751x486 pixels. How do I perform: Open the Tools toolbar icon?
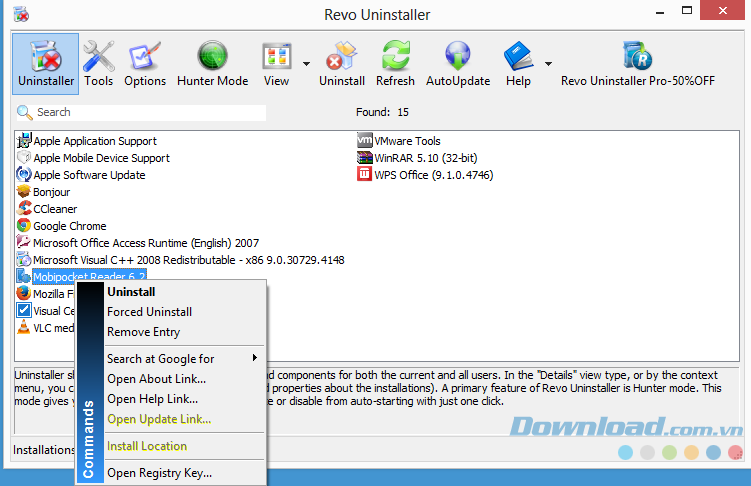[98, 63]
